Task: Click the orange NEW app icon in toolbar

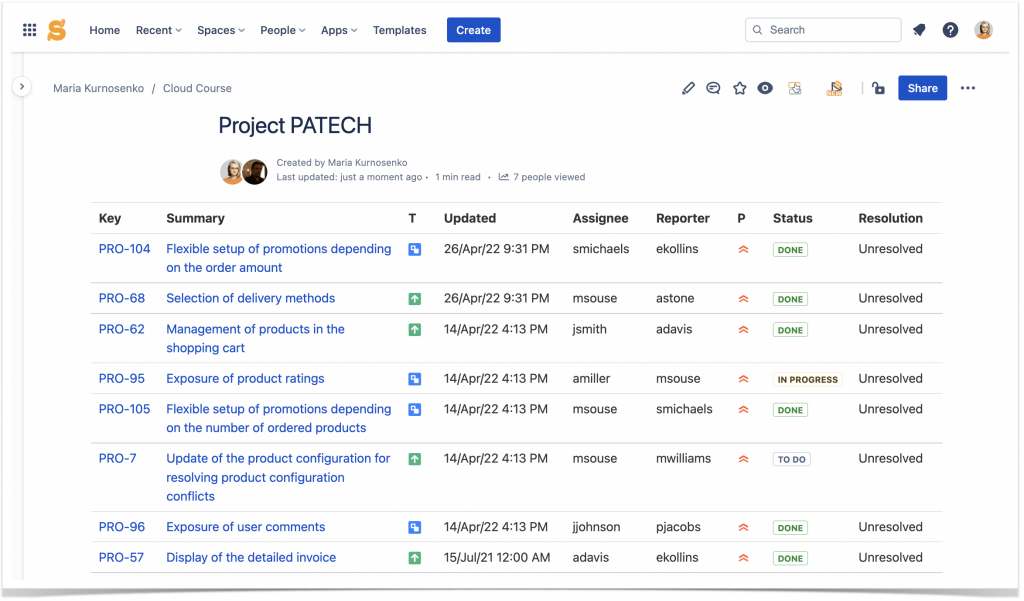Action: point(834,88)
